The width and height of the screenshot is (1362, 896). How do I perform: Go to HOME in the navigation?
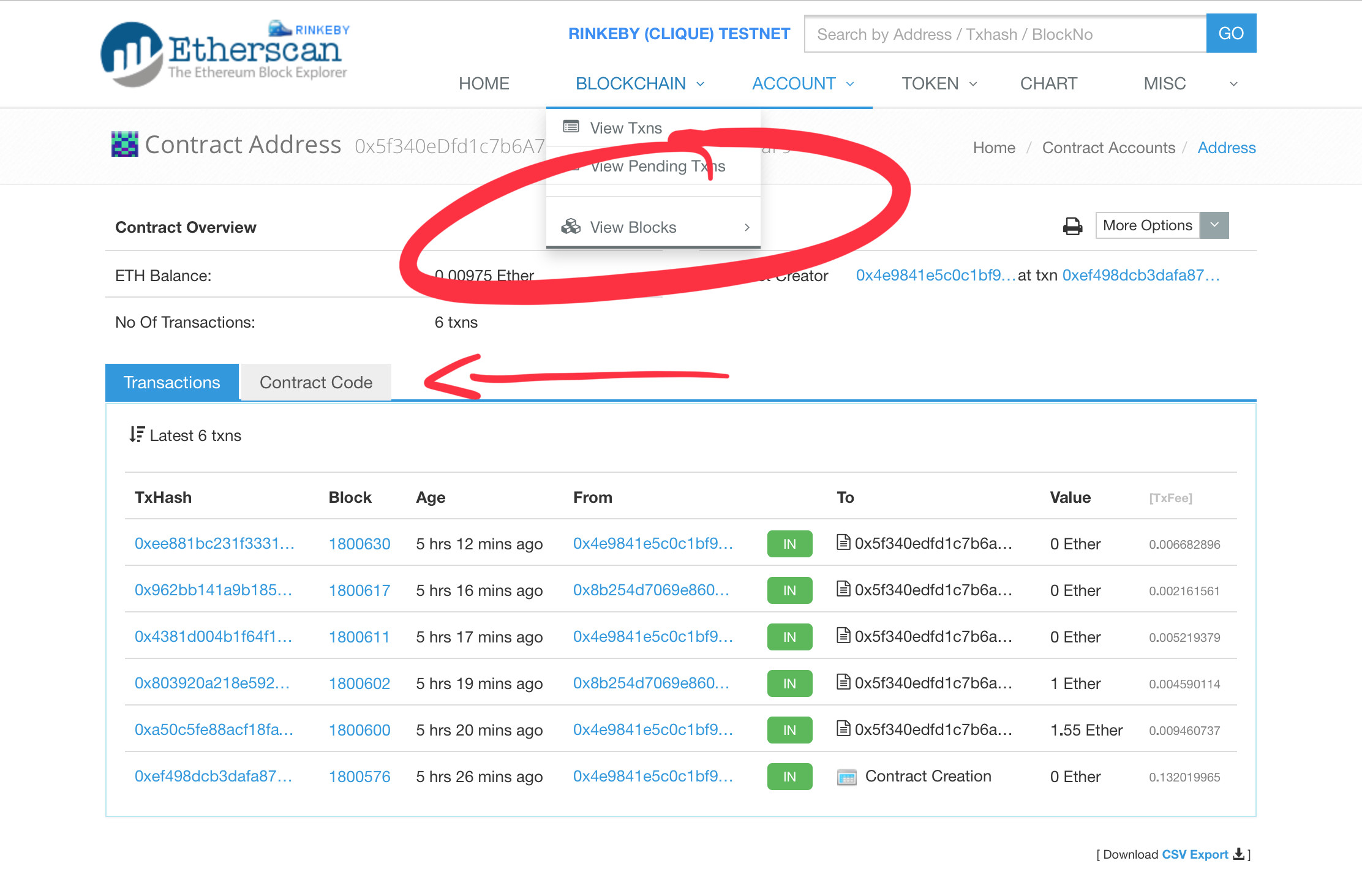tap(484, 83)
